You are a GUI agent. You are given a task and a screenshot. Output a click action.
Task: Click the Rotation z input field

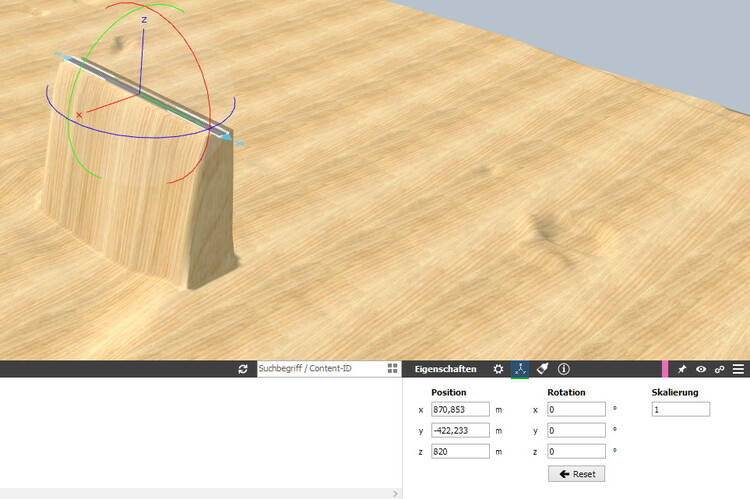577,451
